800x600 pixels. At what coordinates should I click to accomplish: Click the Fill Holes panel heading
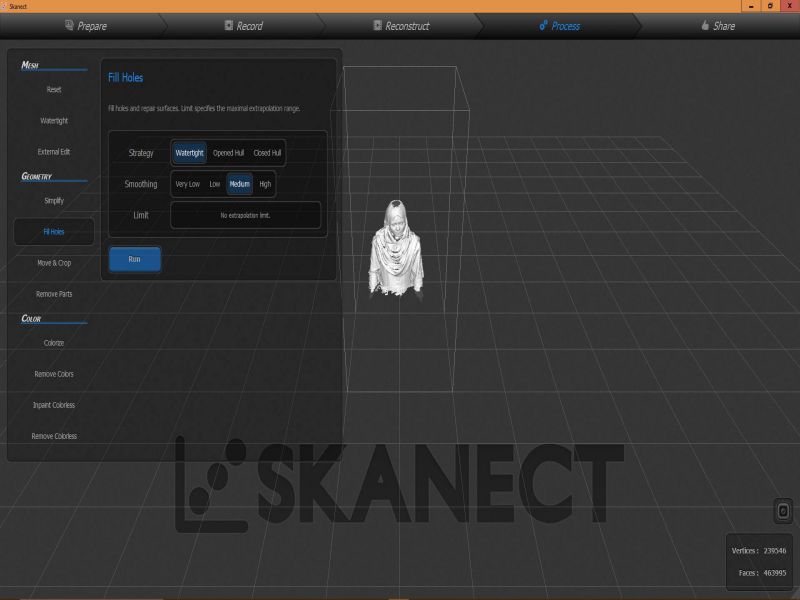coord(126,78)
